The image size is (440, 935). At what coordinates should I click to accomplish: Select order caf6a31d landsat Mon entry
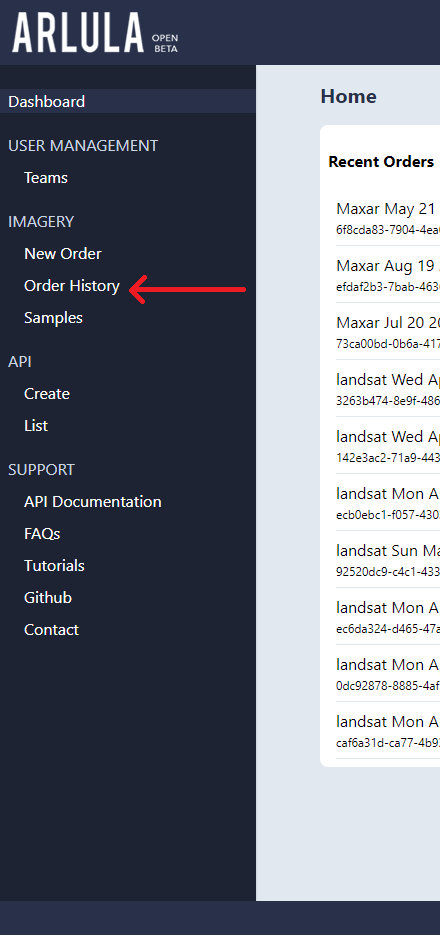click(388, 731)
